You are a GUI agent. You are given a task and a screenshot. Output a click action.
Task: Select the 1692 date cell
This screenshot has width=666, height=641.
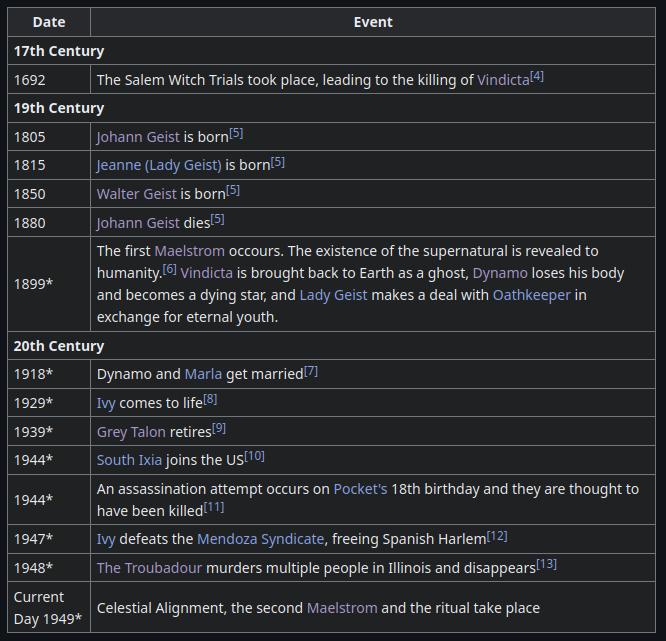pyautogui.click(x=49, y=79)
